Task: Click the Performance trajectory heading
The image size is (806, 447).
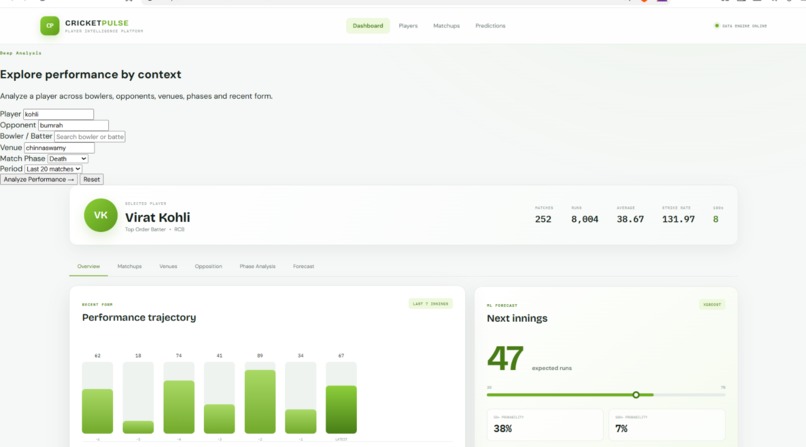Action: click(x=139, y=318)
